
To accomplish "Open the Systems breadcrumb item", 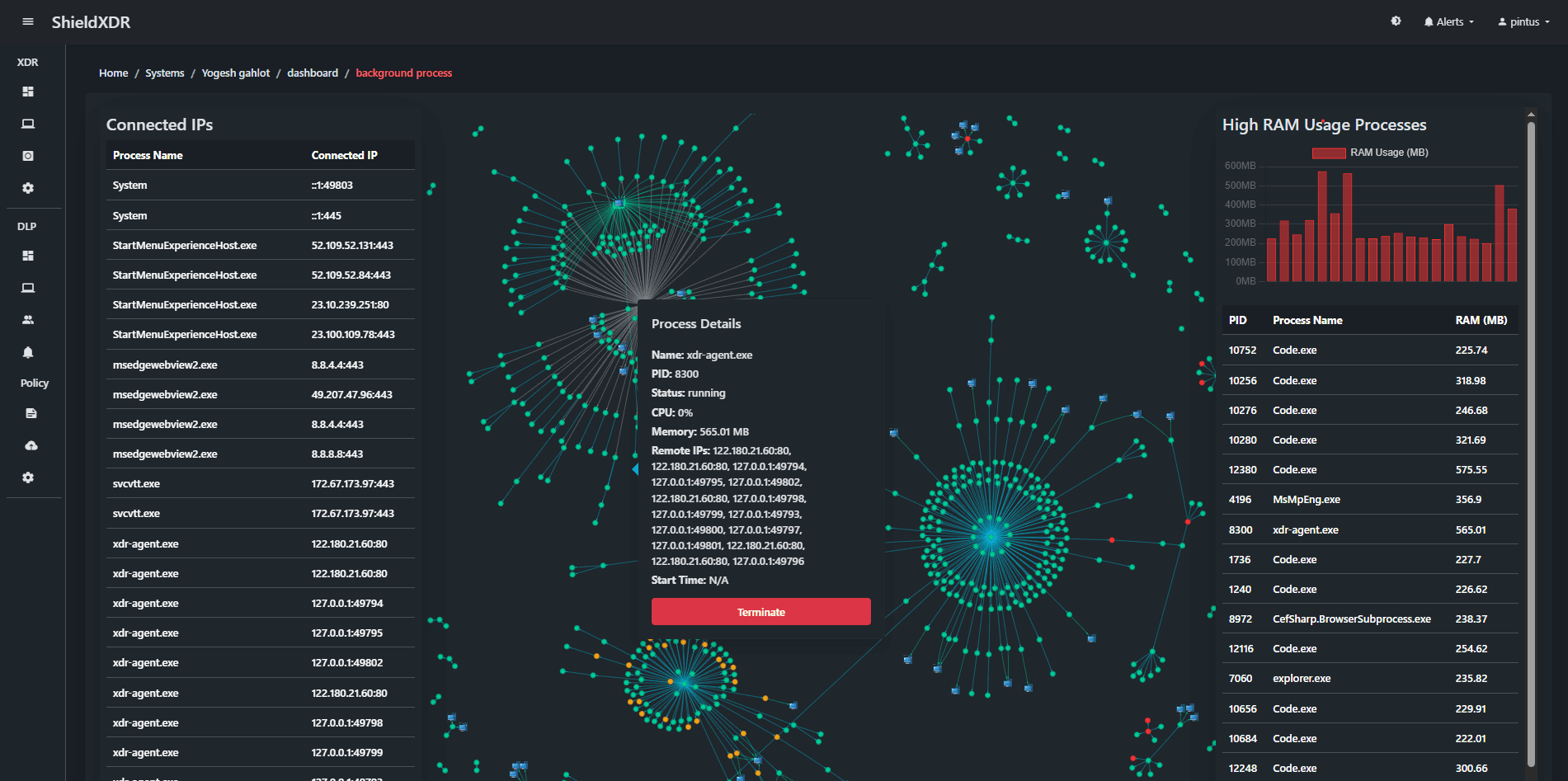I will click(164, 73).
